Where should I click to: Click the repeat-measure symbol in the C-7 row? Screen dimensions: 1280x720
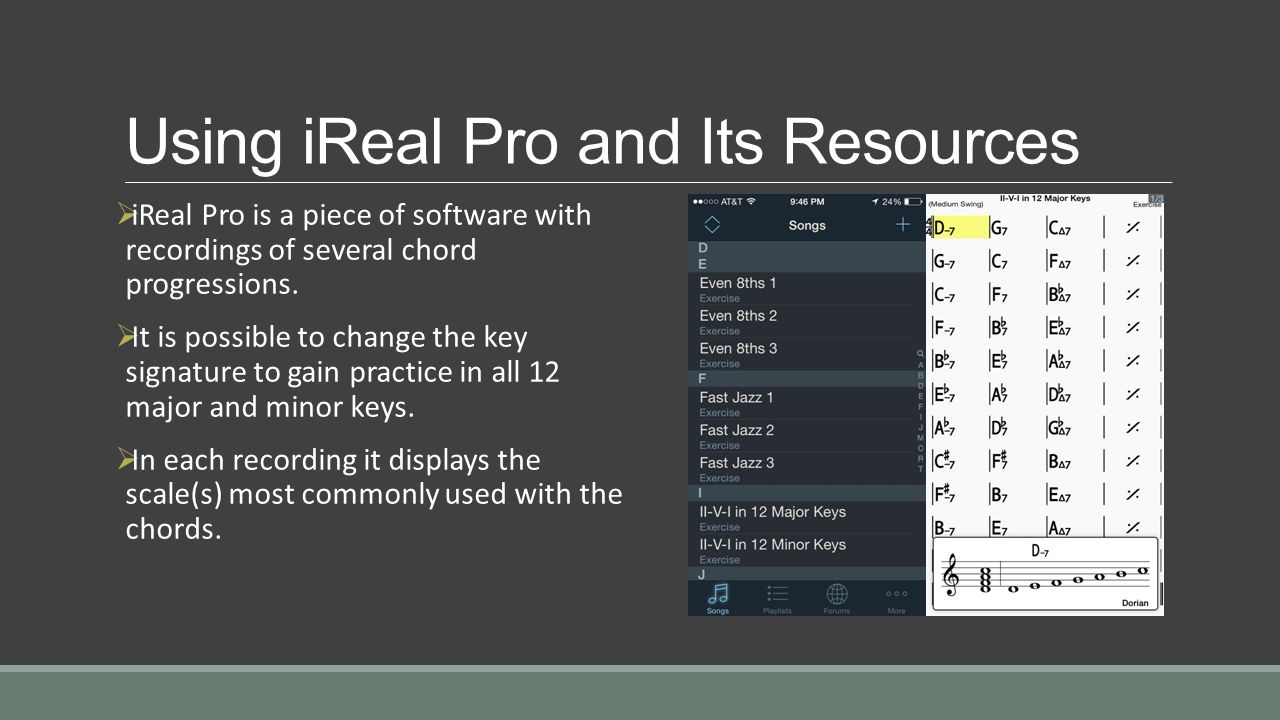click(x=1132, y=294)
